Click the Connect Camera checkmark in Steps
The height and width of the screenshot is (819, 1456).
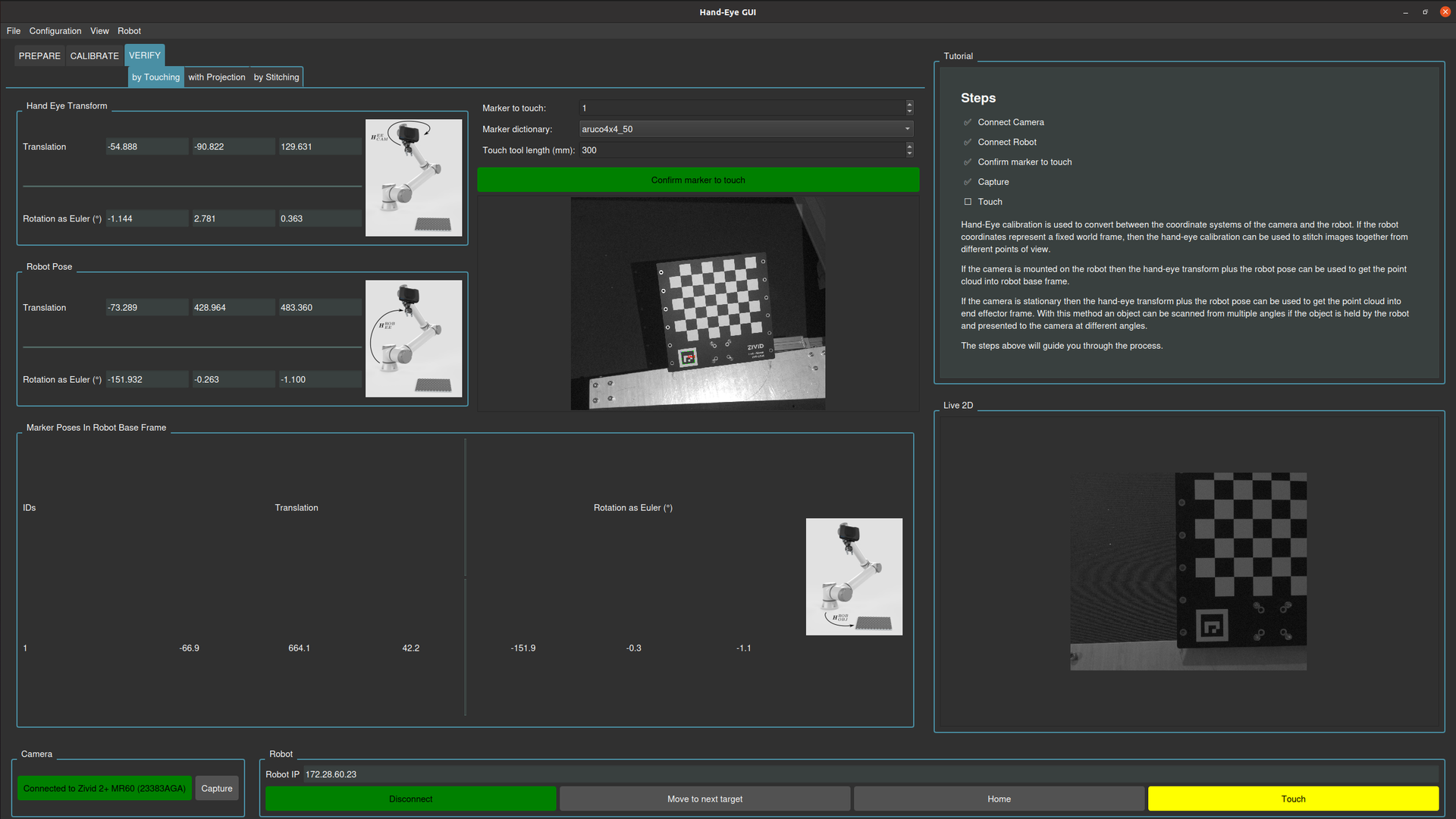coord(968,122)
